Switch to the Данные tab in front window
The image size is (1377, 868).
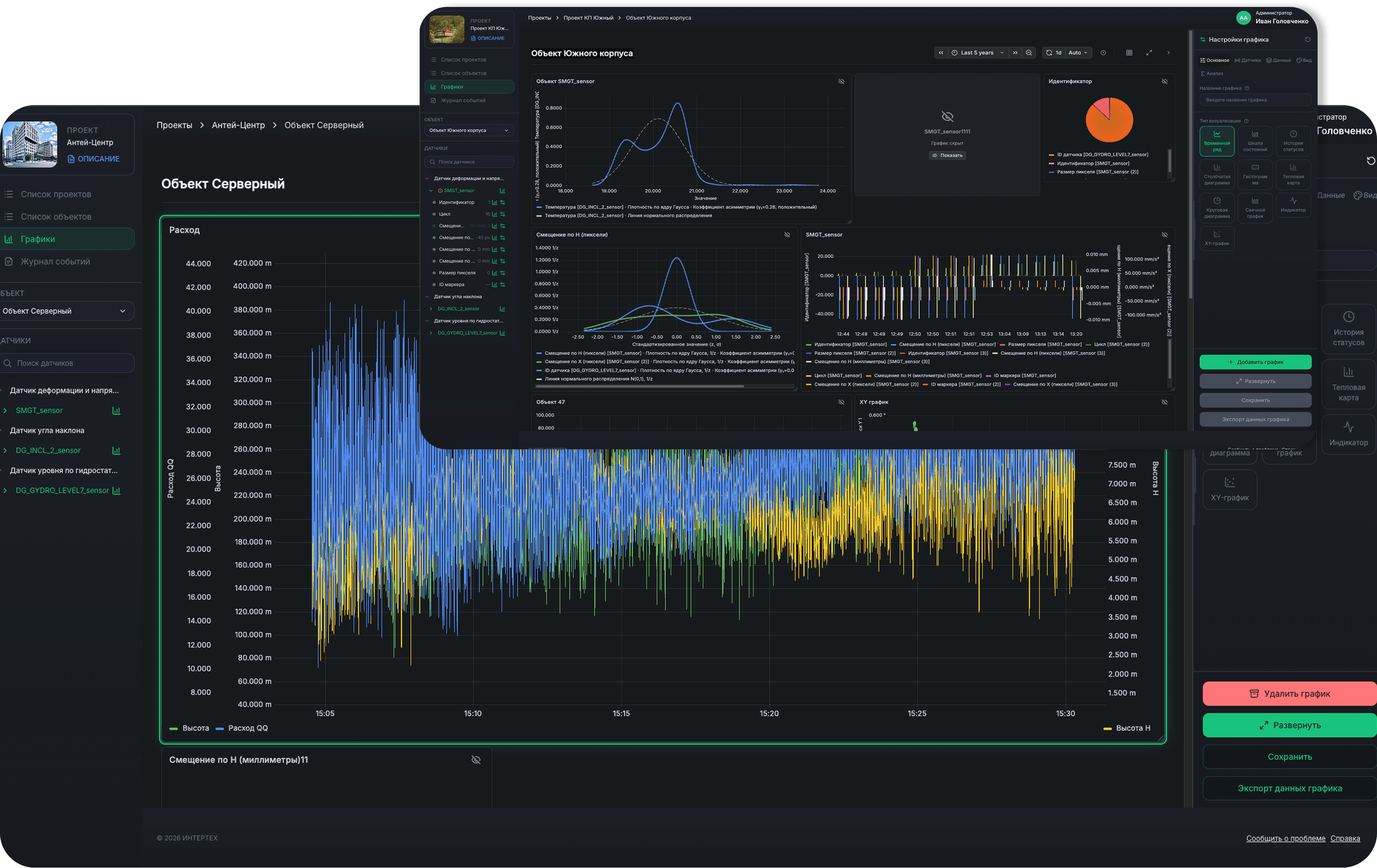(x=1278, y=61)
